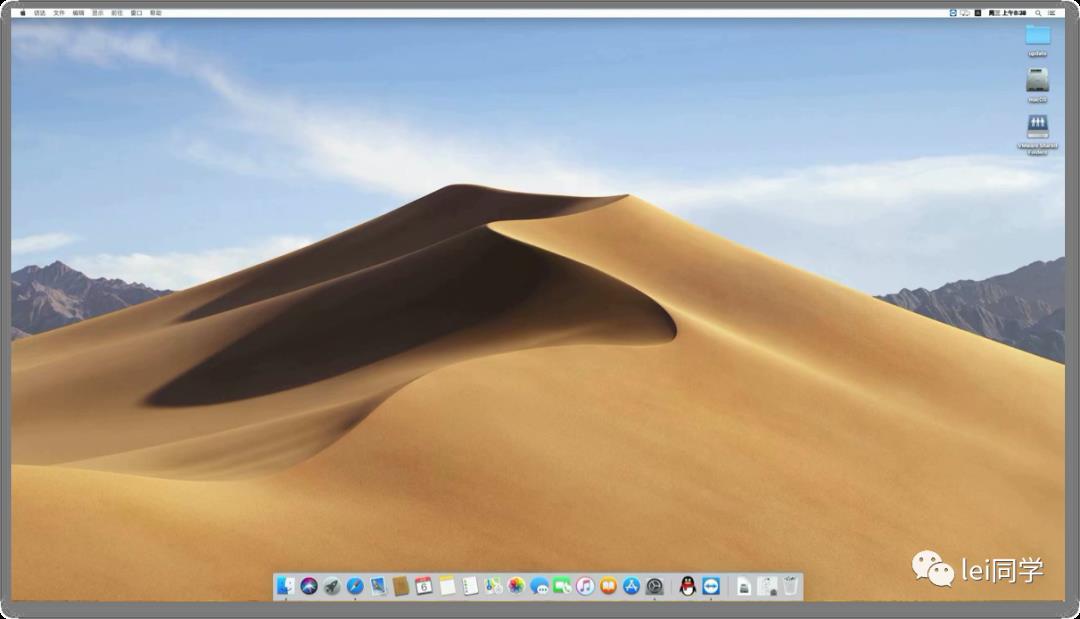
Task: Open Safari compass icon in Dock
Action: tap(355, 586)
